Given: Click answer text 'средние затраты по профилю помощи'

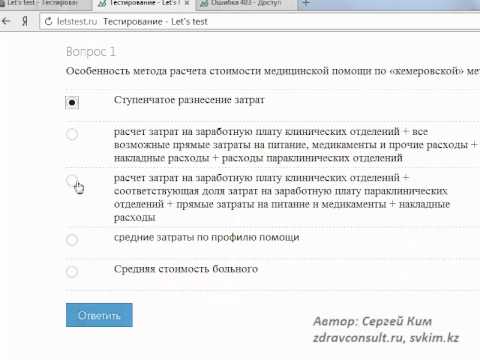Looking at the screenshot, I should [207, 237].
